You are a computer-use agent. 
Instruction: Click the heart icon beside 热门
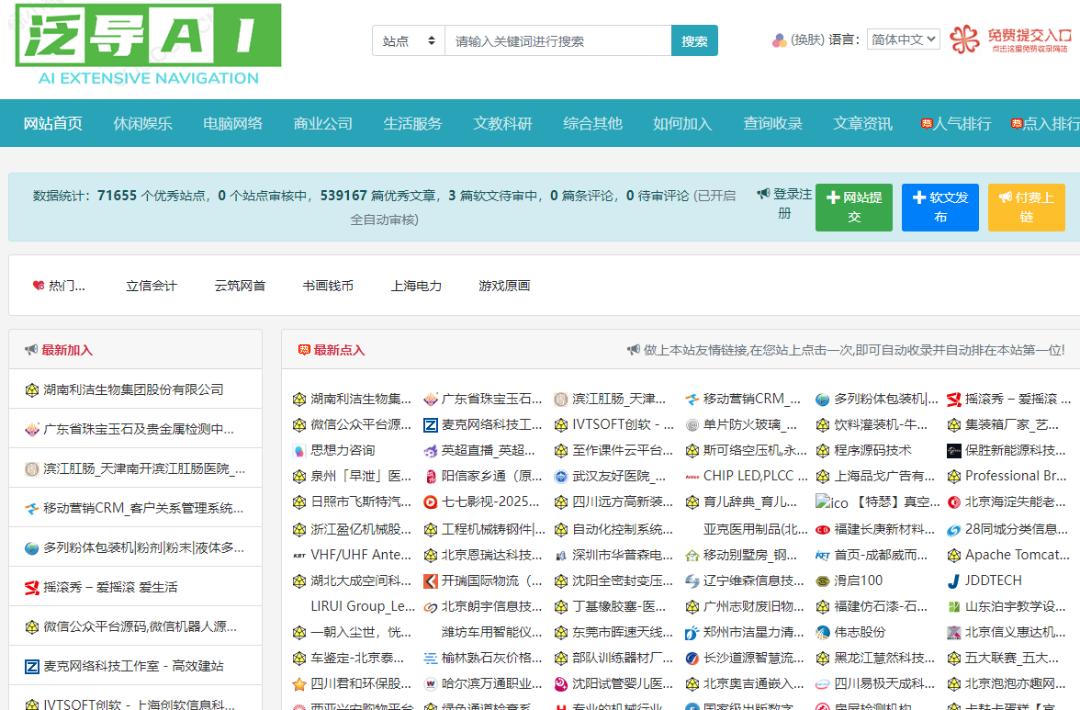click(x=38, y=286)
